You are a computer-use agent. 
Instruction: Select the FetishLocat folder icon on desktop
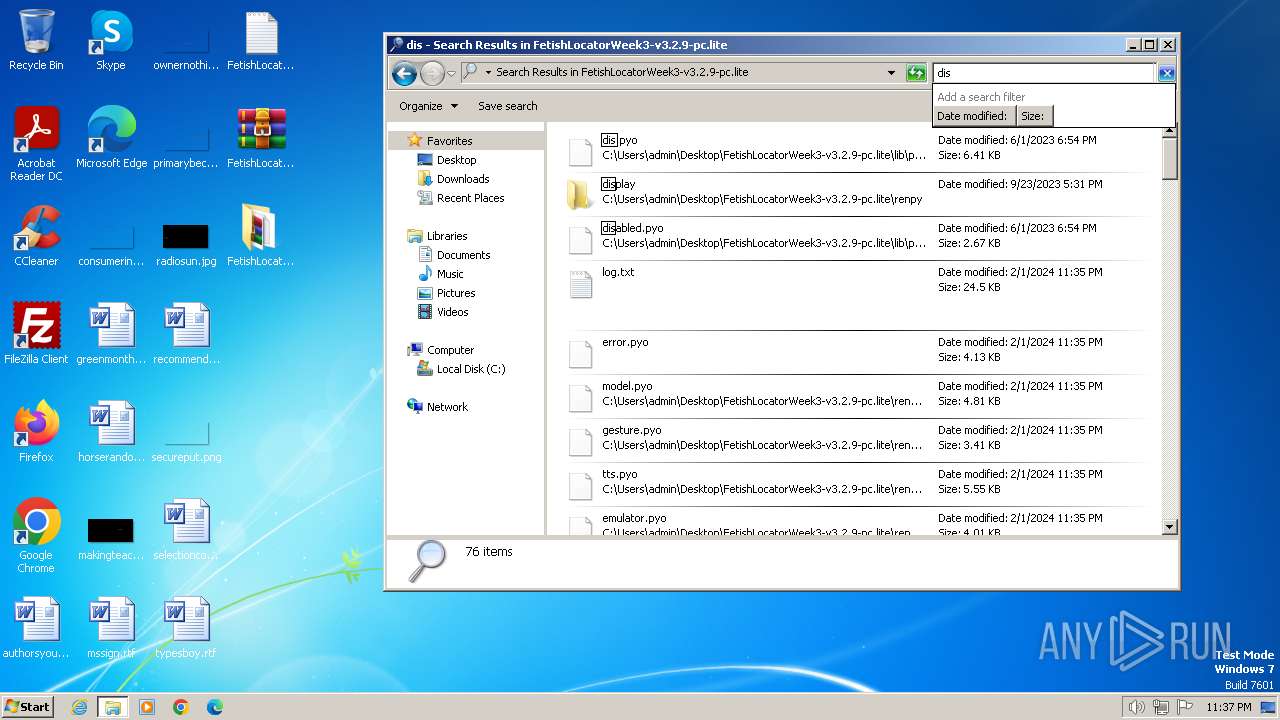coord(261,236)
